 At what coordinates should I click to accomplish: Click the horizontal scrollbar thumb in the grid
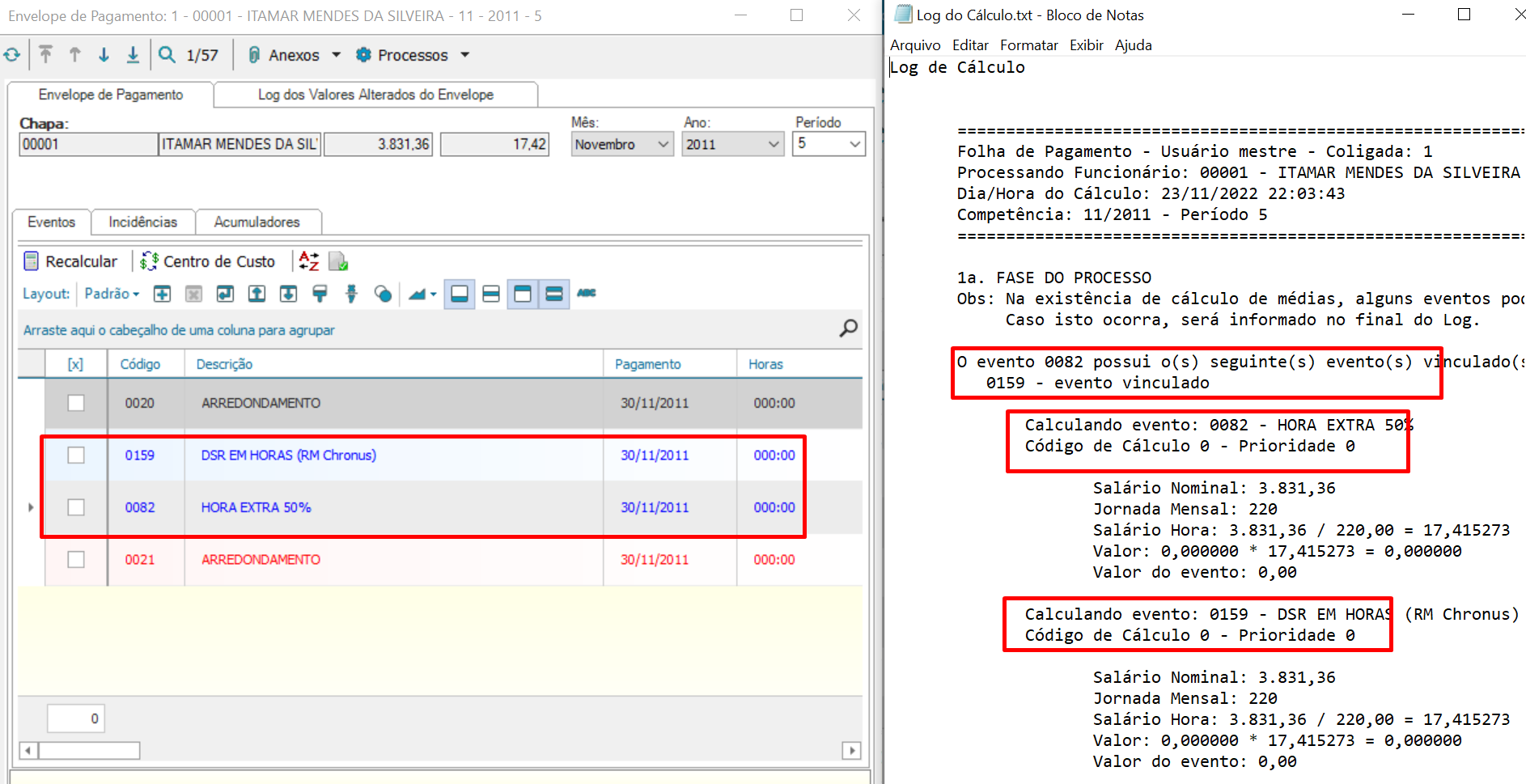click(89, 751)
